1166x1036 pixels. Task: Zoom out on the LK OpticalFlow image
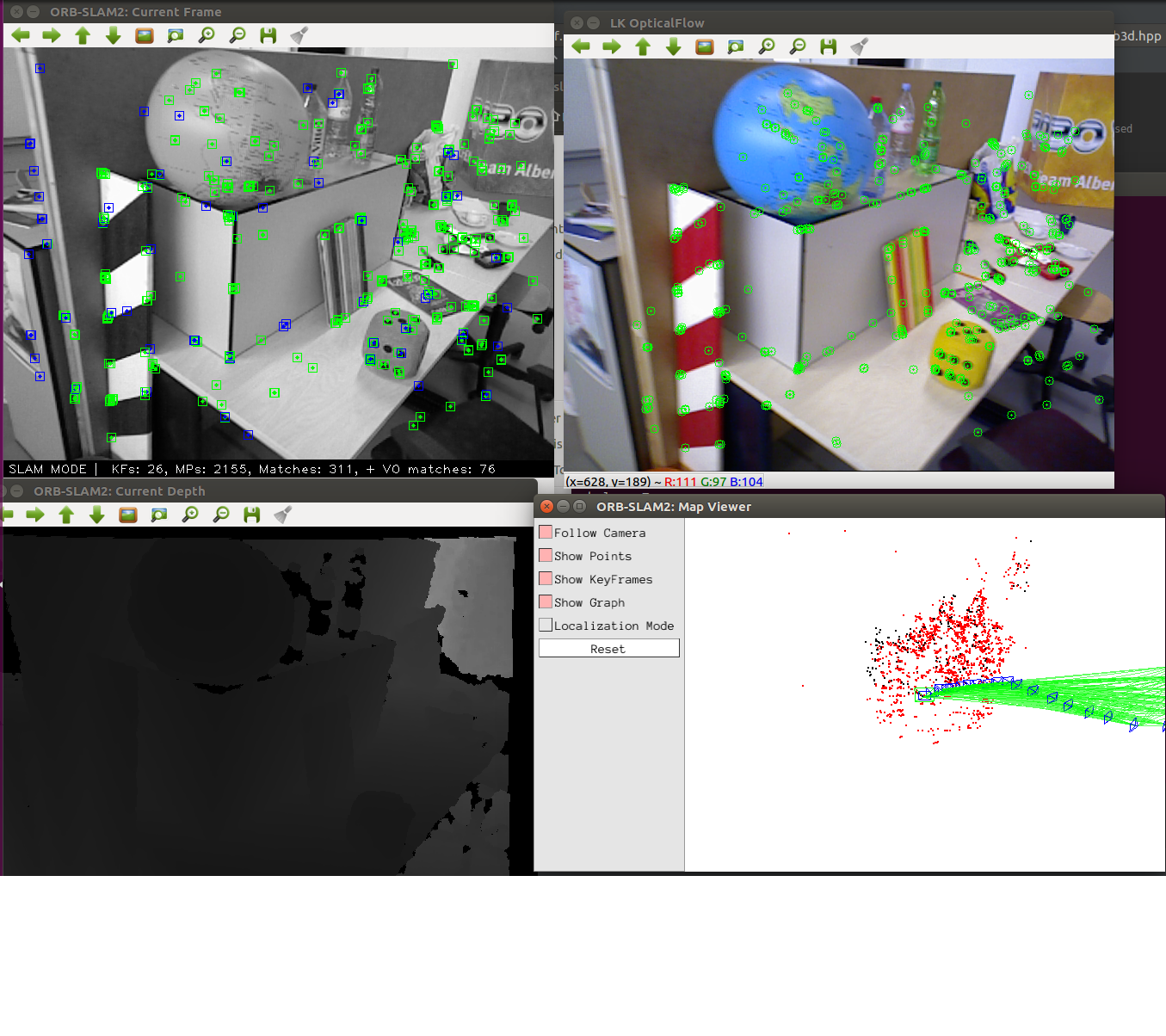tap(798, 46)
